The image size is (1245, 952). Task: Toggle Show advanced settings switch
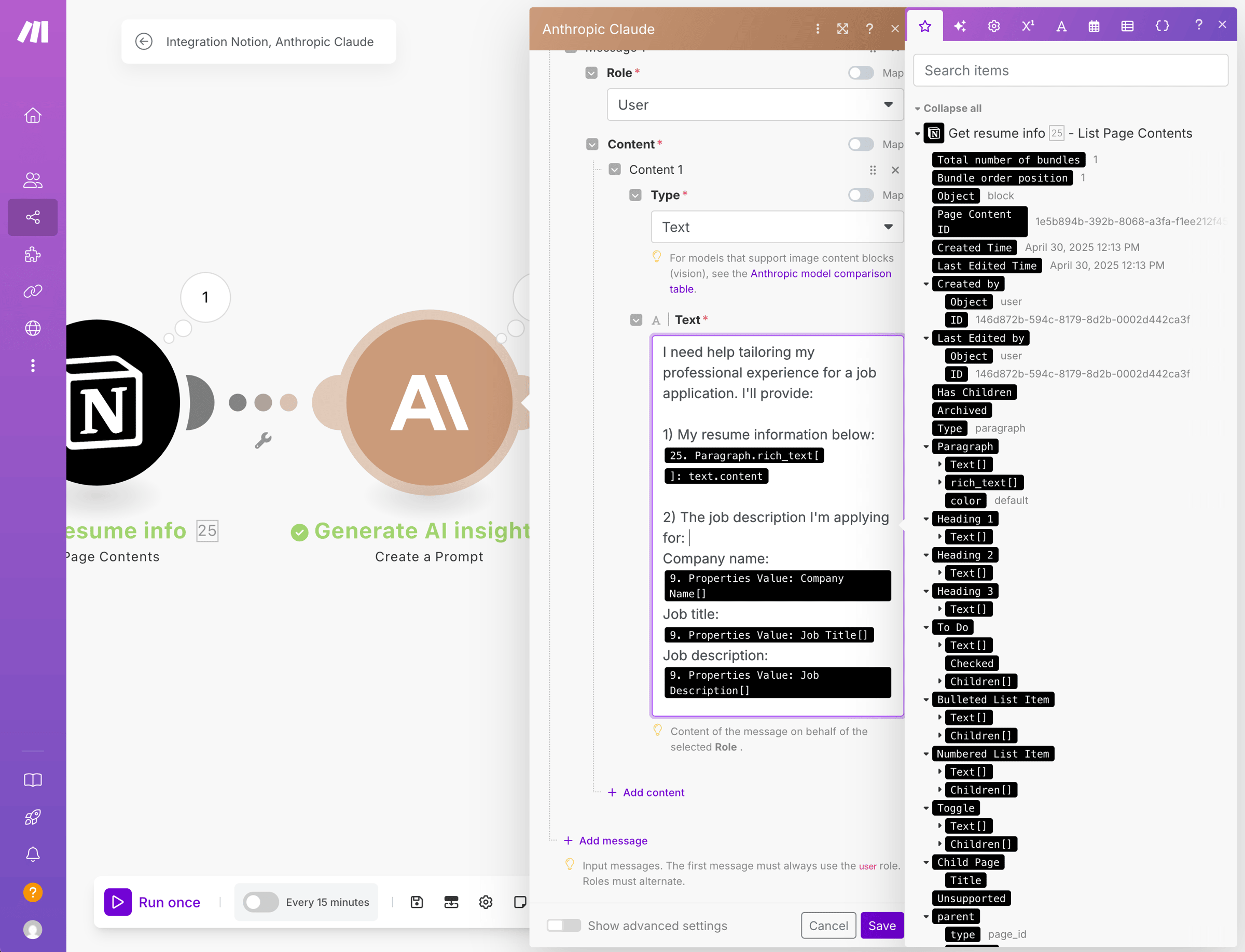tap(563, 926)
